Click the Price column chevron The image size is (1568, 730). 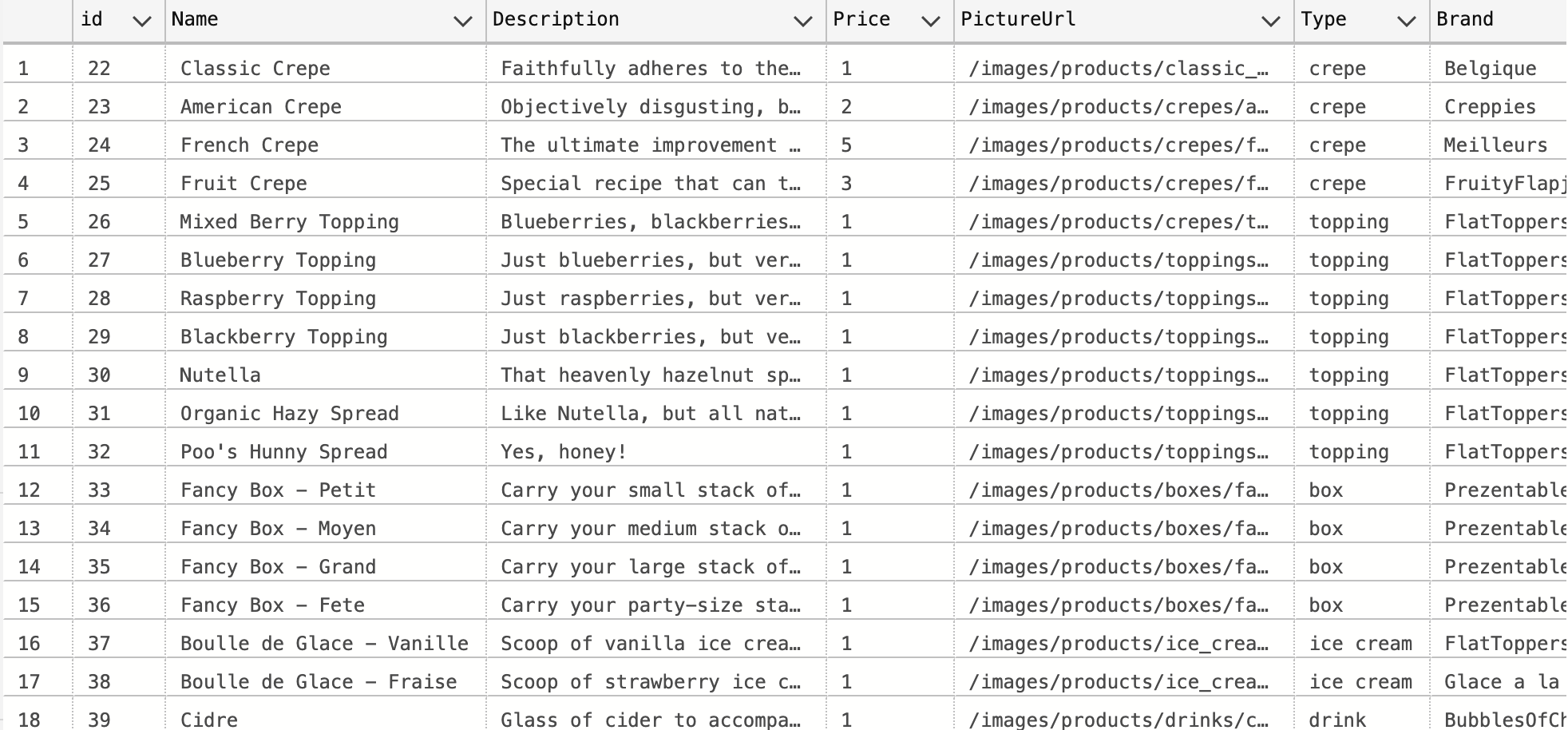tap(930, 22)
